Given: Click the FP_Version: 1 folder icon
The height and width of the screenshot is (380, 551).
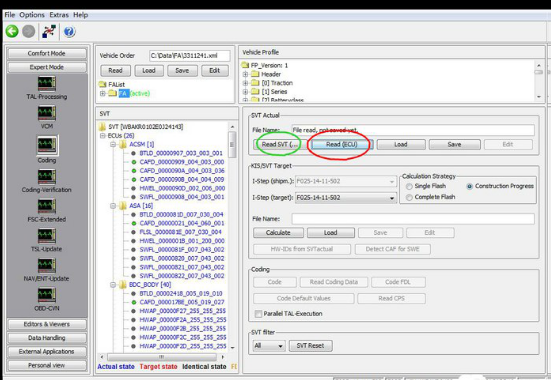Looking at the screenshot, I should [245, 65].
